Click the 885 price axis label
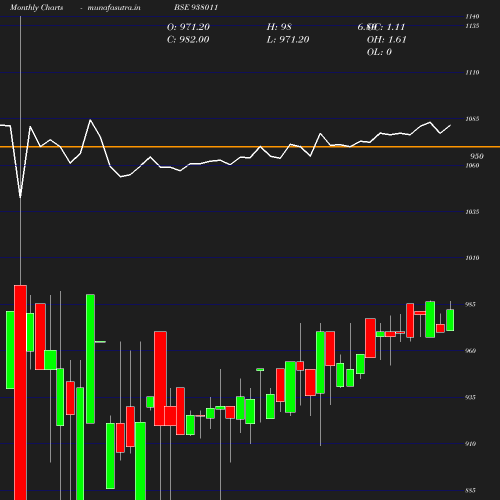The height and width of the screenshot is (500, 500). click(470, 490)
